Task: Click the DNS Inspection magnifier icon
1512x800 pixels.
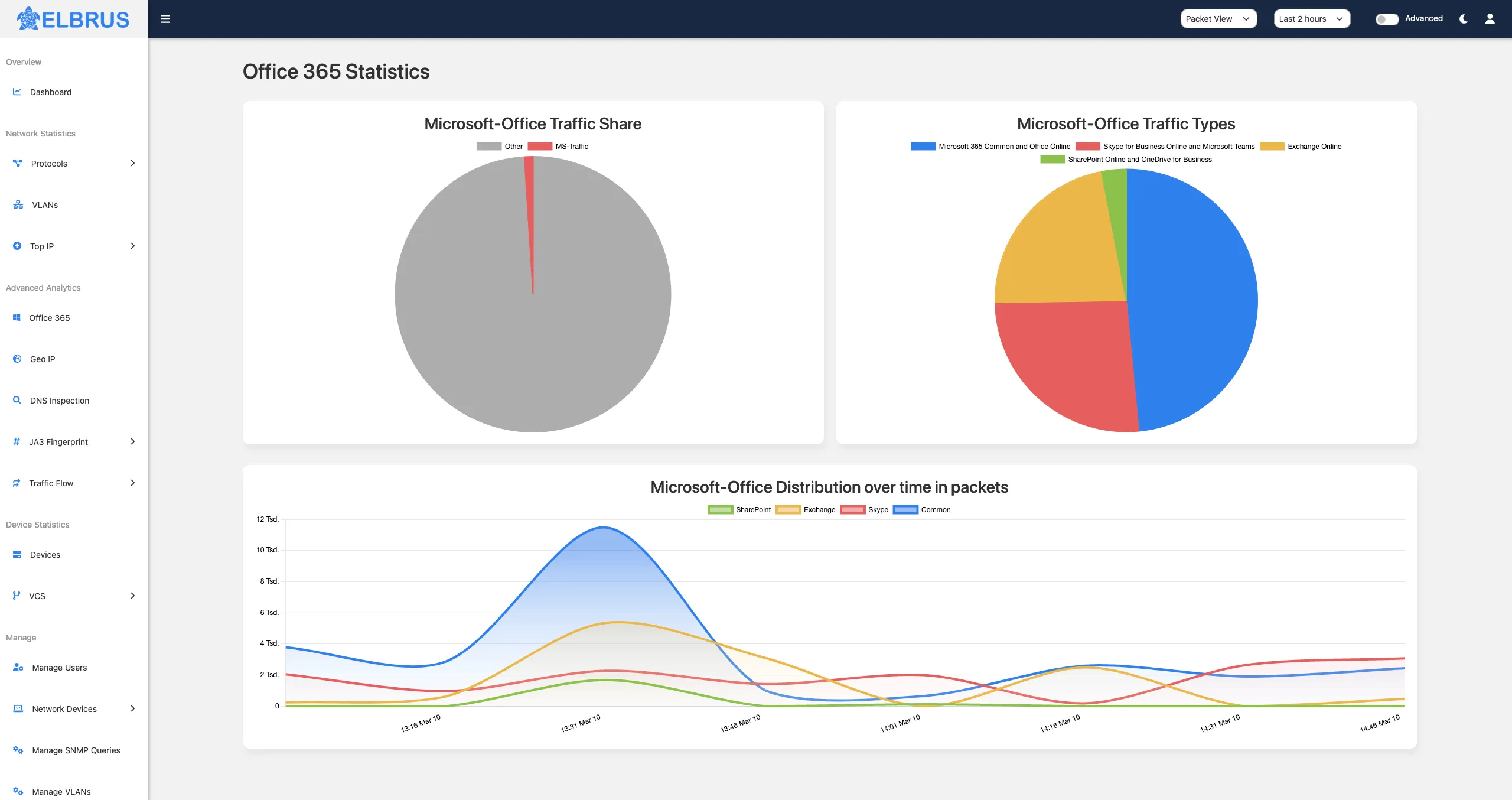Action: point(17,400)
